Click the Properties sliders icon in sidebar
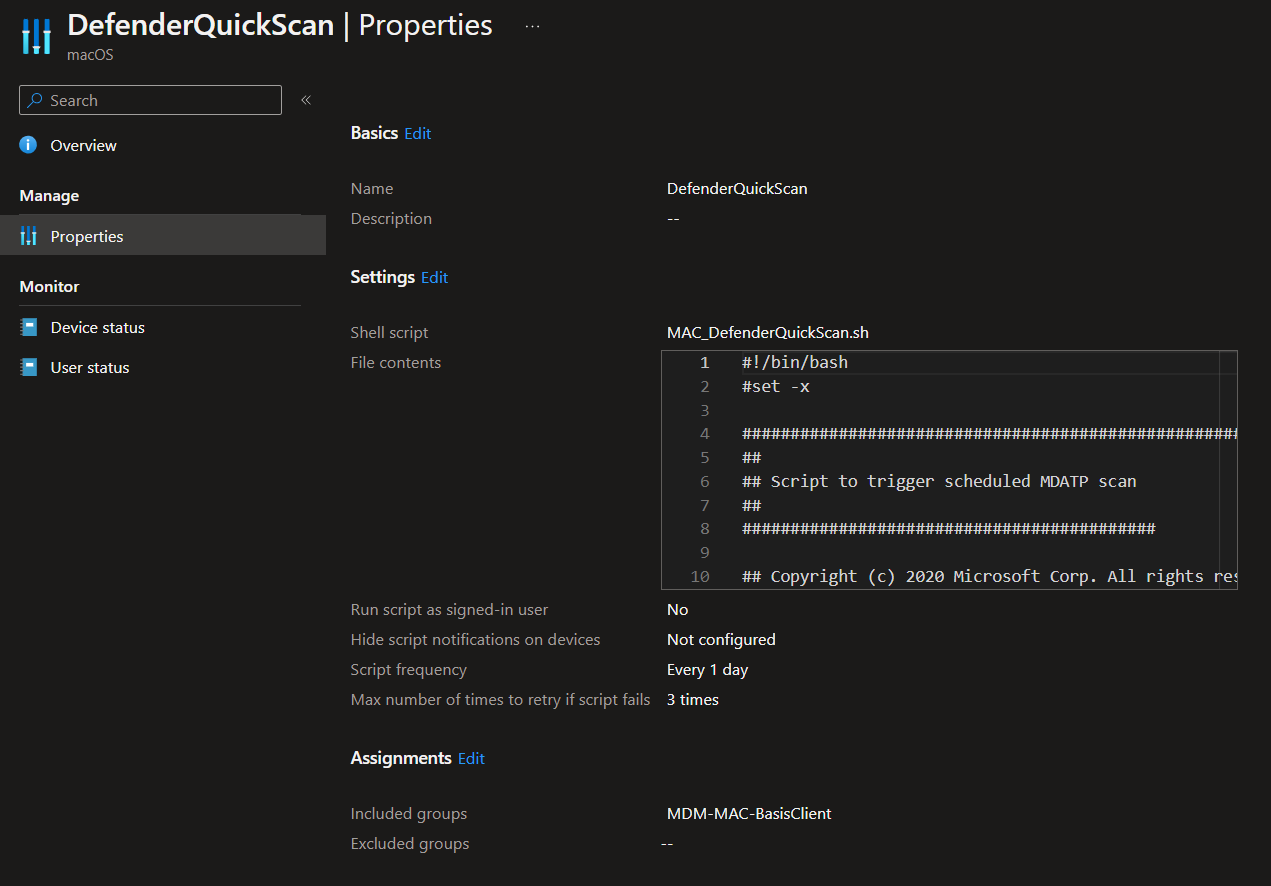 tap(28, 236)
